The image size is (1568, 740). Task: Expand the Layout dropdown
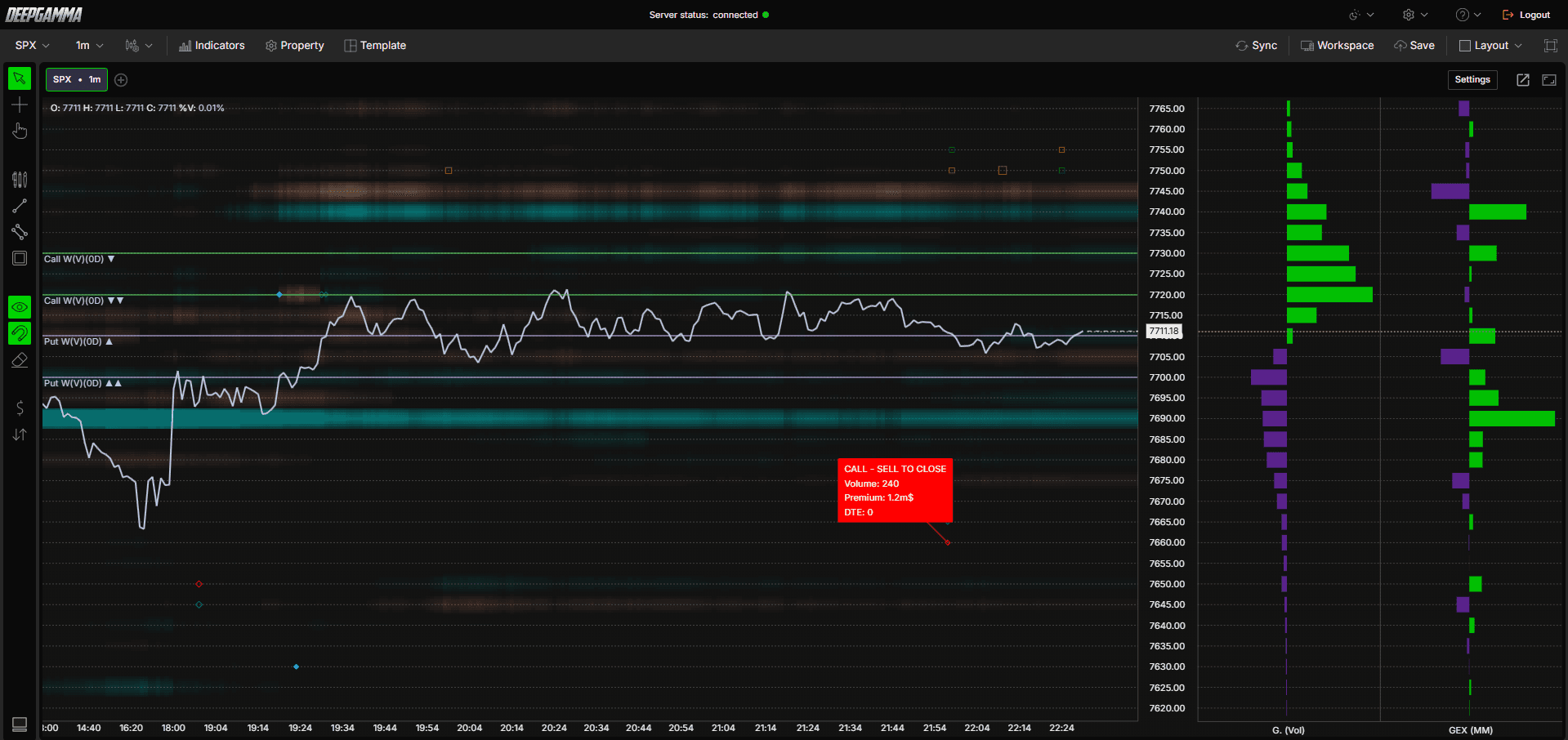click(x=1490, y=46)
